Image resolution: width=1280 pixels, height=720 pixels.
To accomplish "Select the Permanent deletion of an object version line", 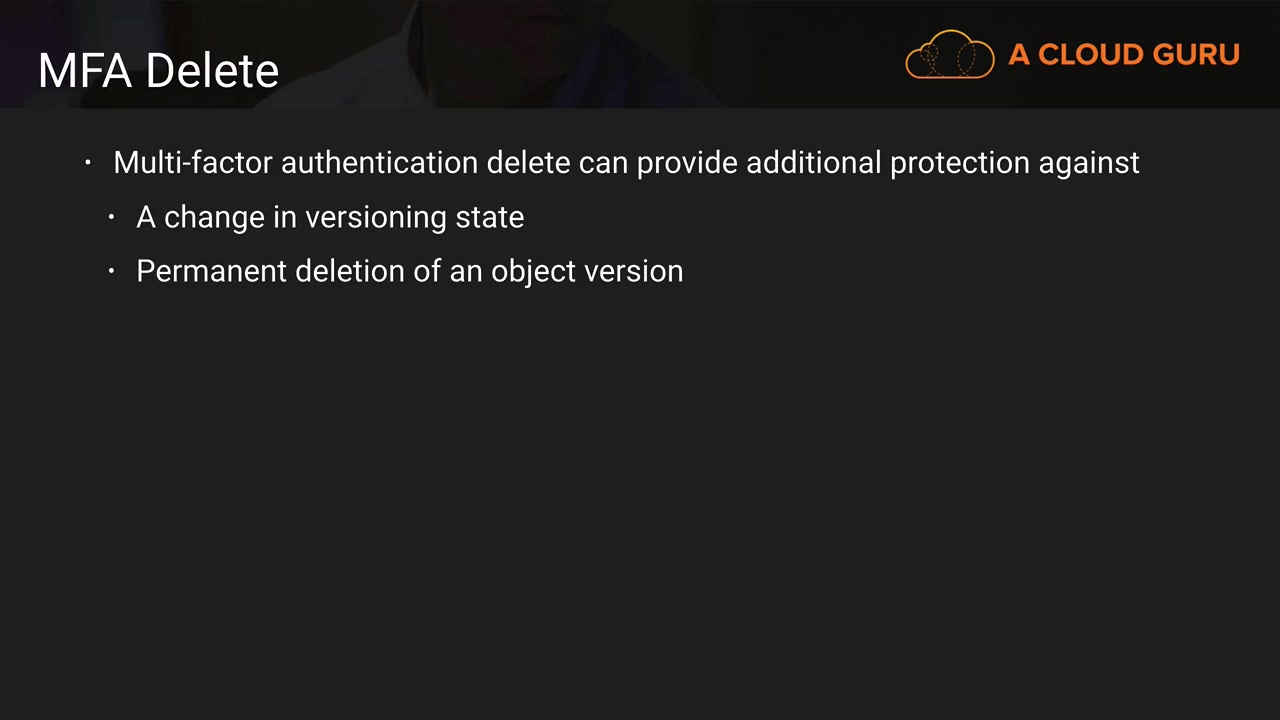I will click(409, 271).
